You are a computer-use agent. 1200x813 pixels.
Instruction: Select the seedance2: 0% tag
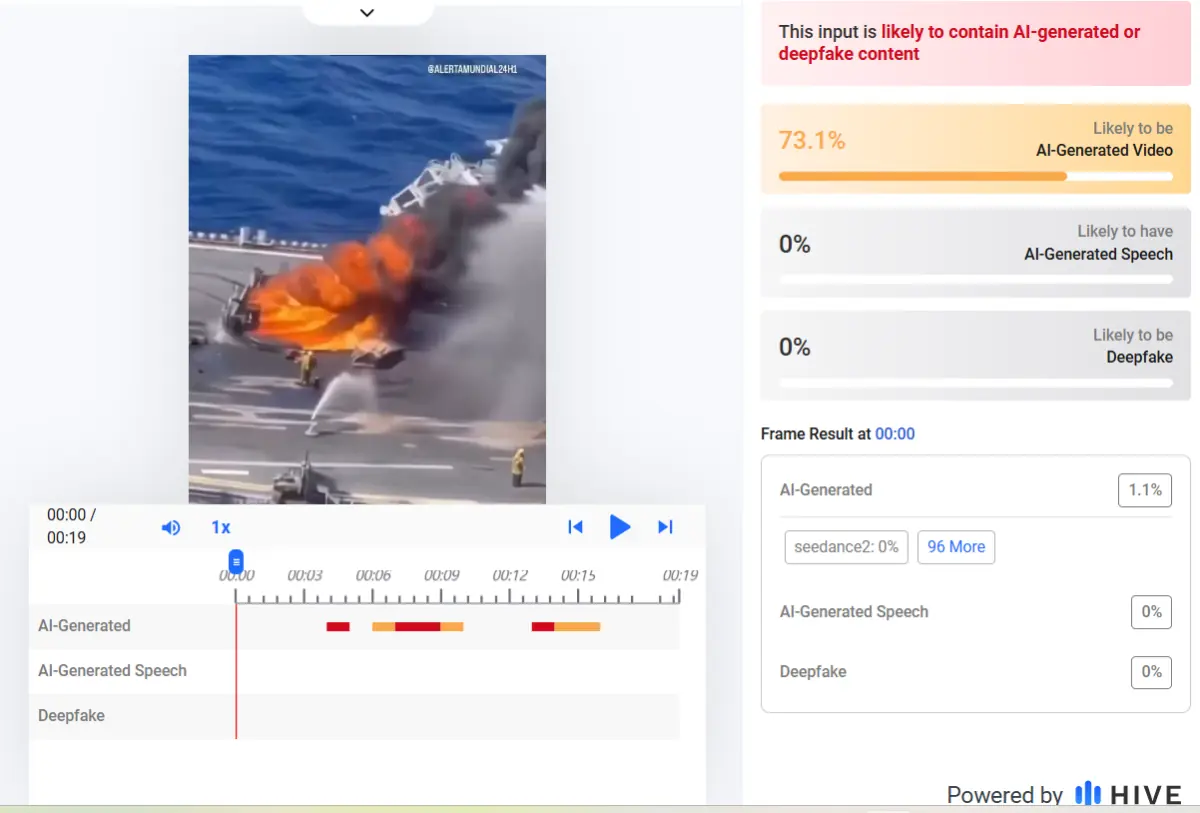(x=846, y=547)
